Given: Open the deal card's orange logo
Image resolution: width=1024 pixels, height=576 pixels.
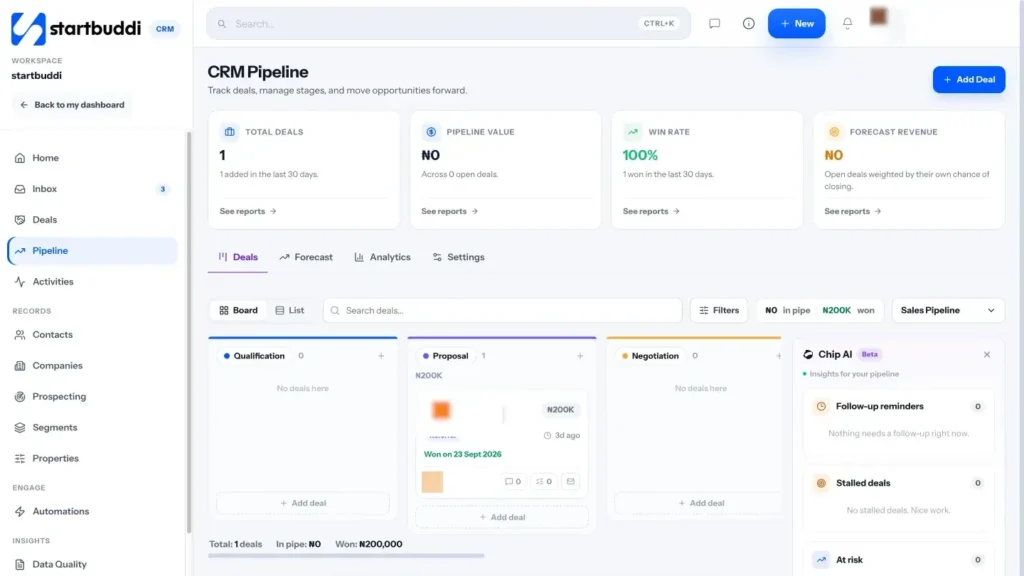Looking at the screenshot, I should coord(441,410).
